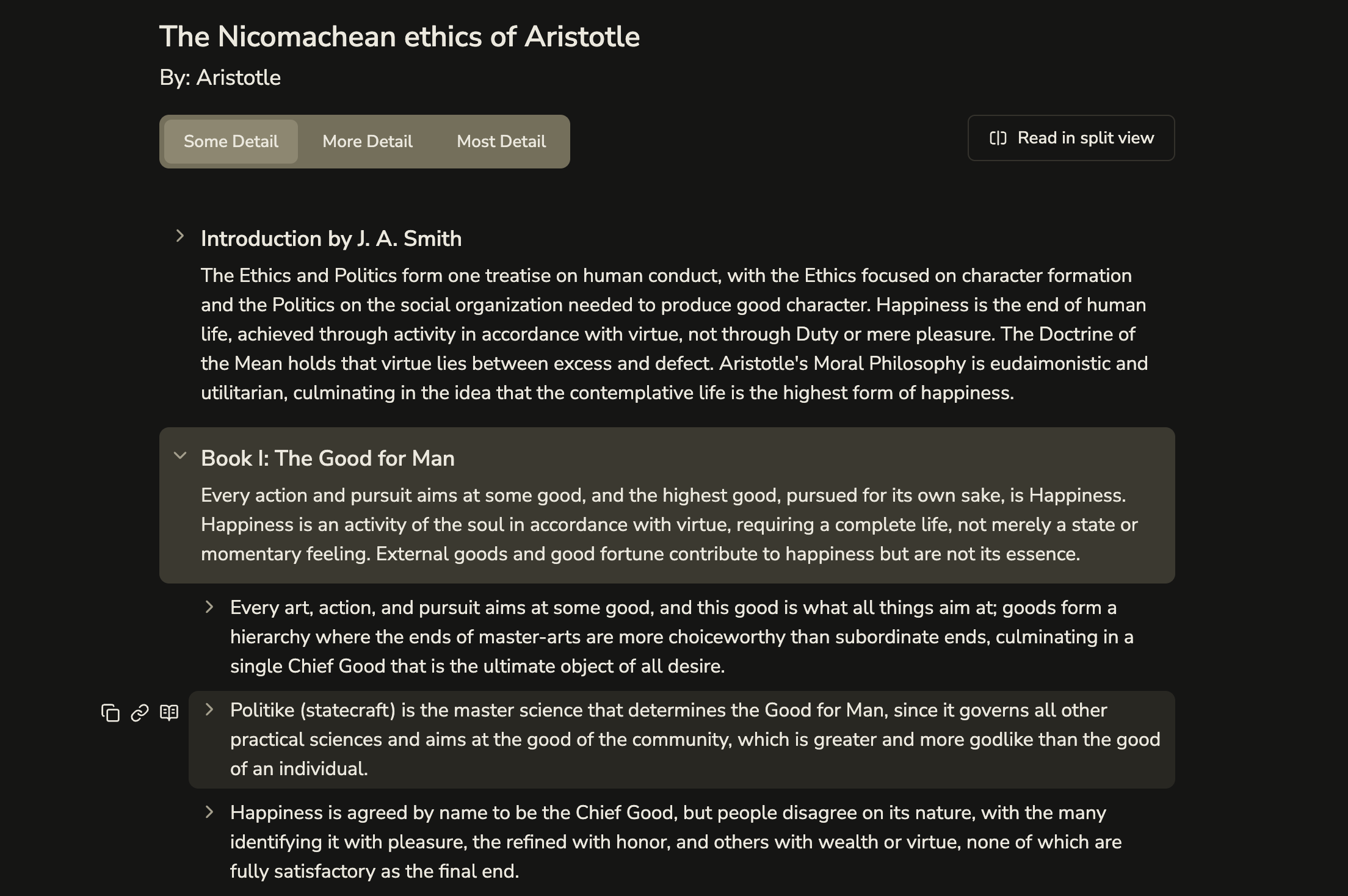The height and width of the screenshot is (896, 1348).
Task: Click the Politike master science summary text
Action: [x=695, y=739]
